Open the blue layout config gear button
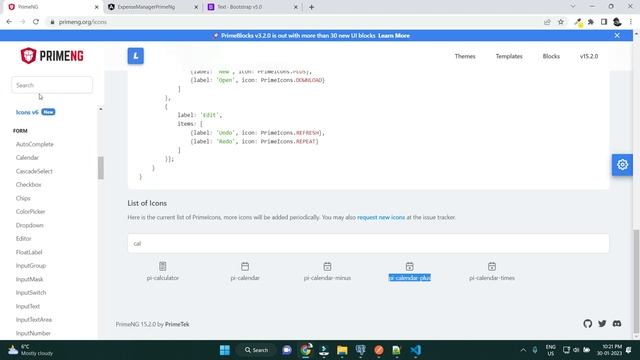Viewport: 640px width, 360px height. tap(622, 165)
